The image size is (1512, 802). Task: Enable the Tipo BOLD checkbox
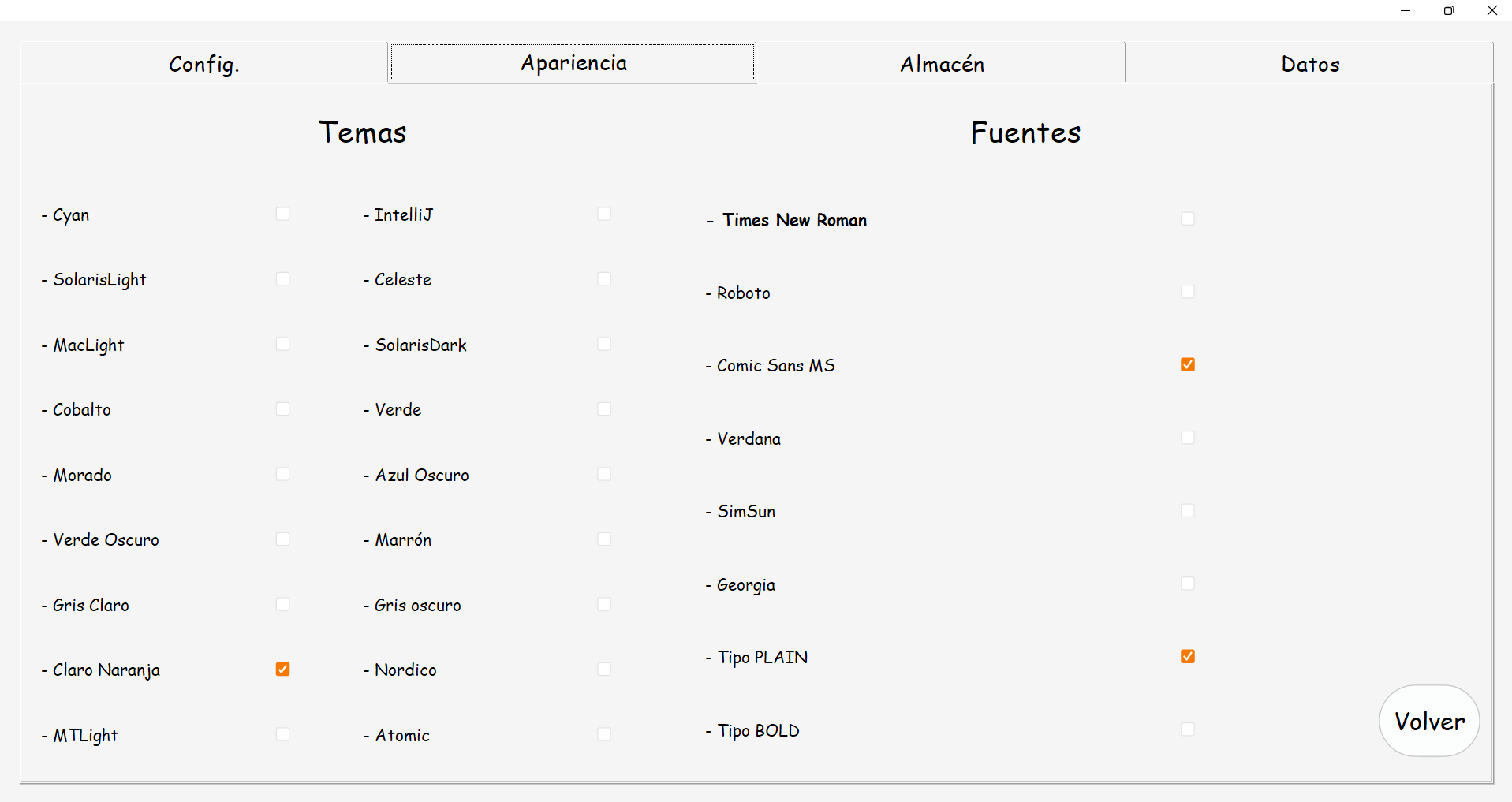click(1188, 729)
